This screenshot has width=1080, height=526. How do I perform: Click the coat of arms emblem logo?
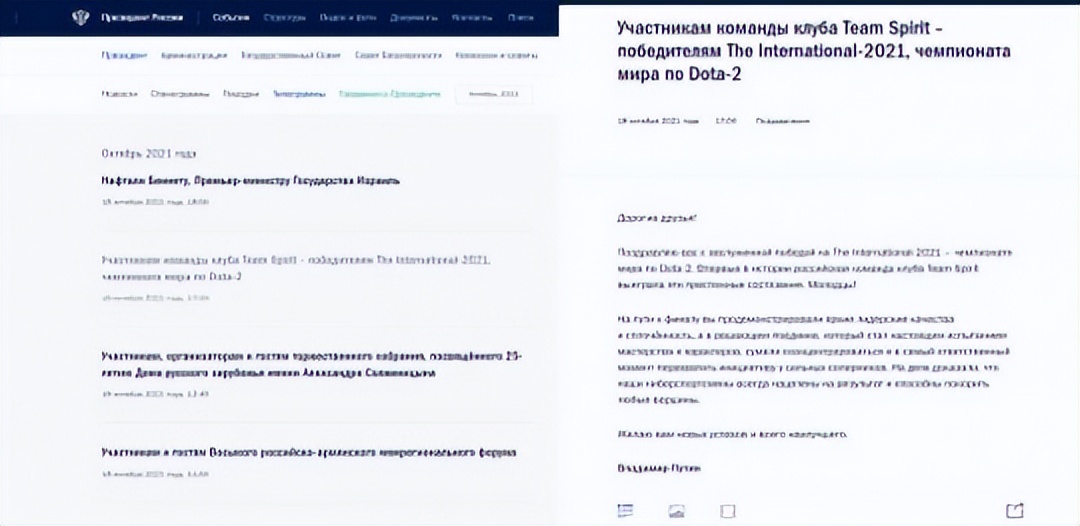click(x=81, y=18)
